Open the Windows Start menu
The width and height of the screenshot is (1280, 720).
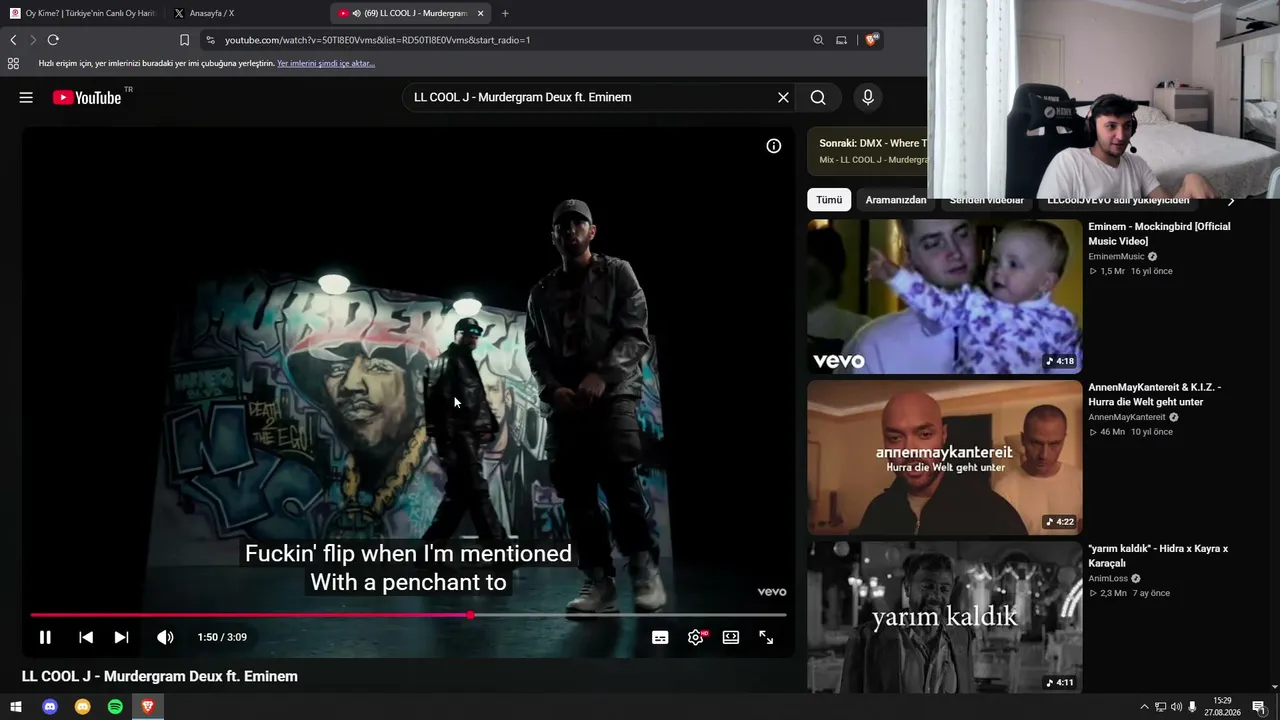(x=16, y=707)
